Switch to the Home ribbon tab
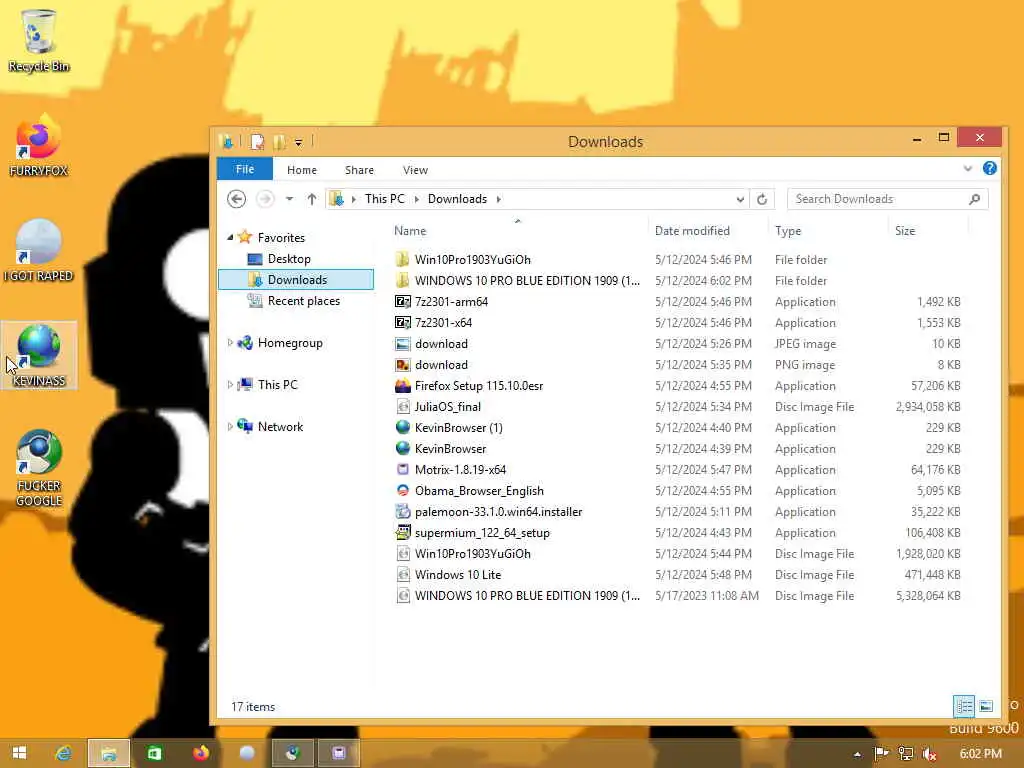Viewport: 1024px width, 768px height. 302,170
